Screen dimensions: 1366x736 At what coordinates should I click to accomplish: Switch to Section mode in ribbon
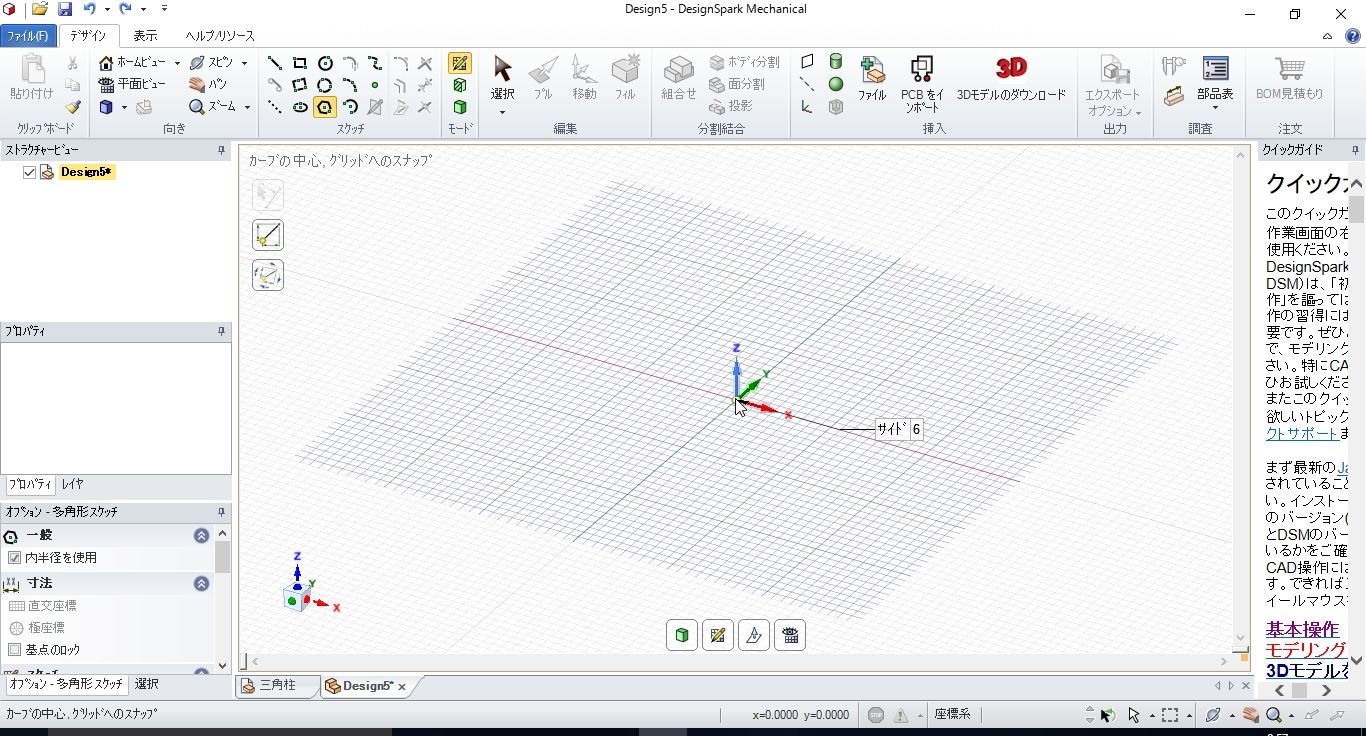click(460, 85)
